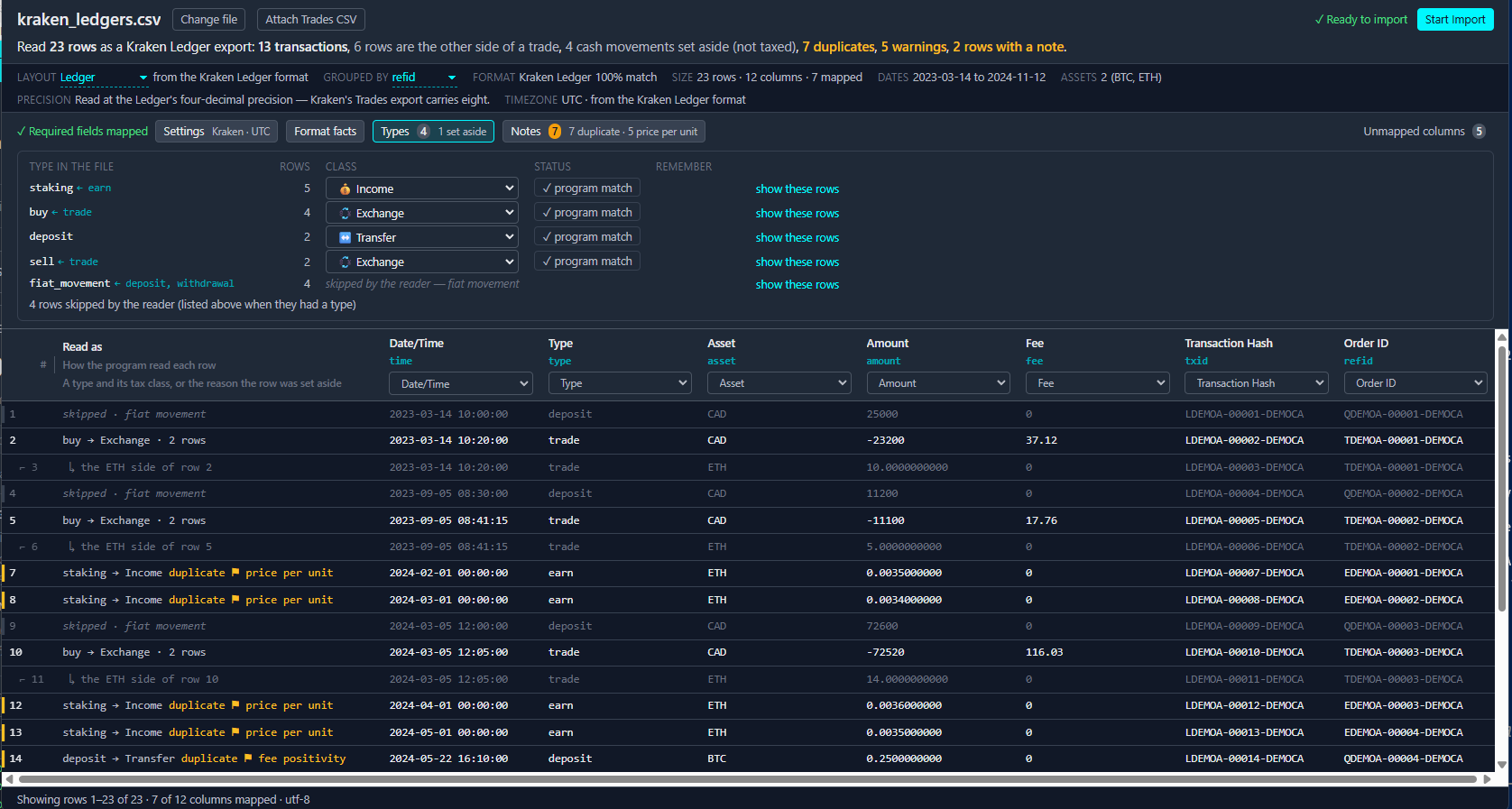Open the buy Class dropdown showing Exchange
Image resolution: width=1512 pixels, height=809 pixels.
421,213
